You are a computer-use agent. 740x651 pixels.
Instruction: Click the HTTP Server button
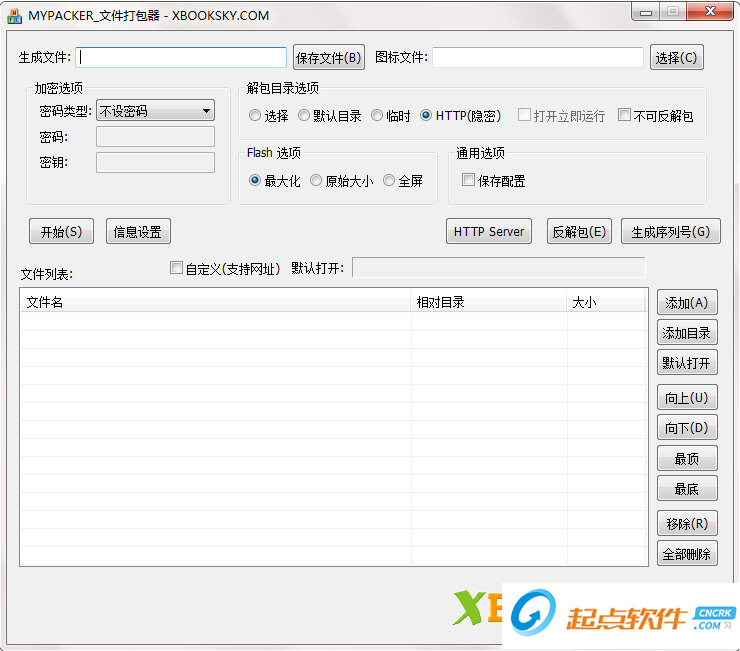click(489, 231)
